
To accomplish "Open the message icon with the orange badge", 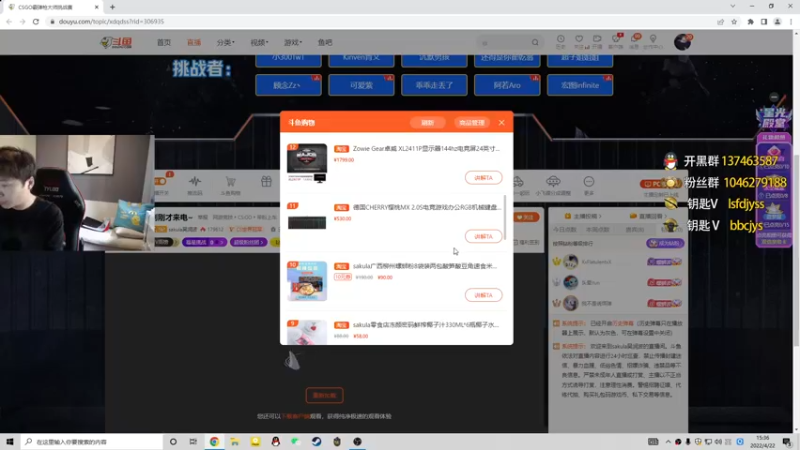I will tap(635, 40).
